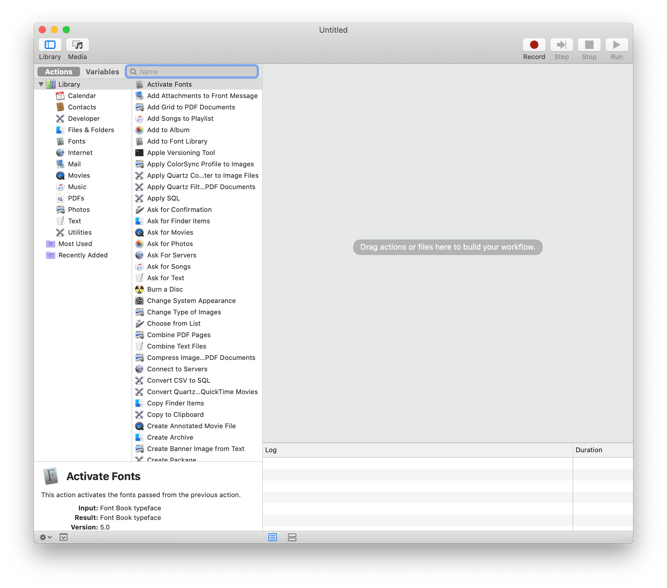The image size is (667, 588).
Task: Click the Step toolbar button
Action: click(x=562, y=45)
